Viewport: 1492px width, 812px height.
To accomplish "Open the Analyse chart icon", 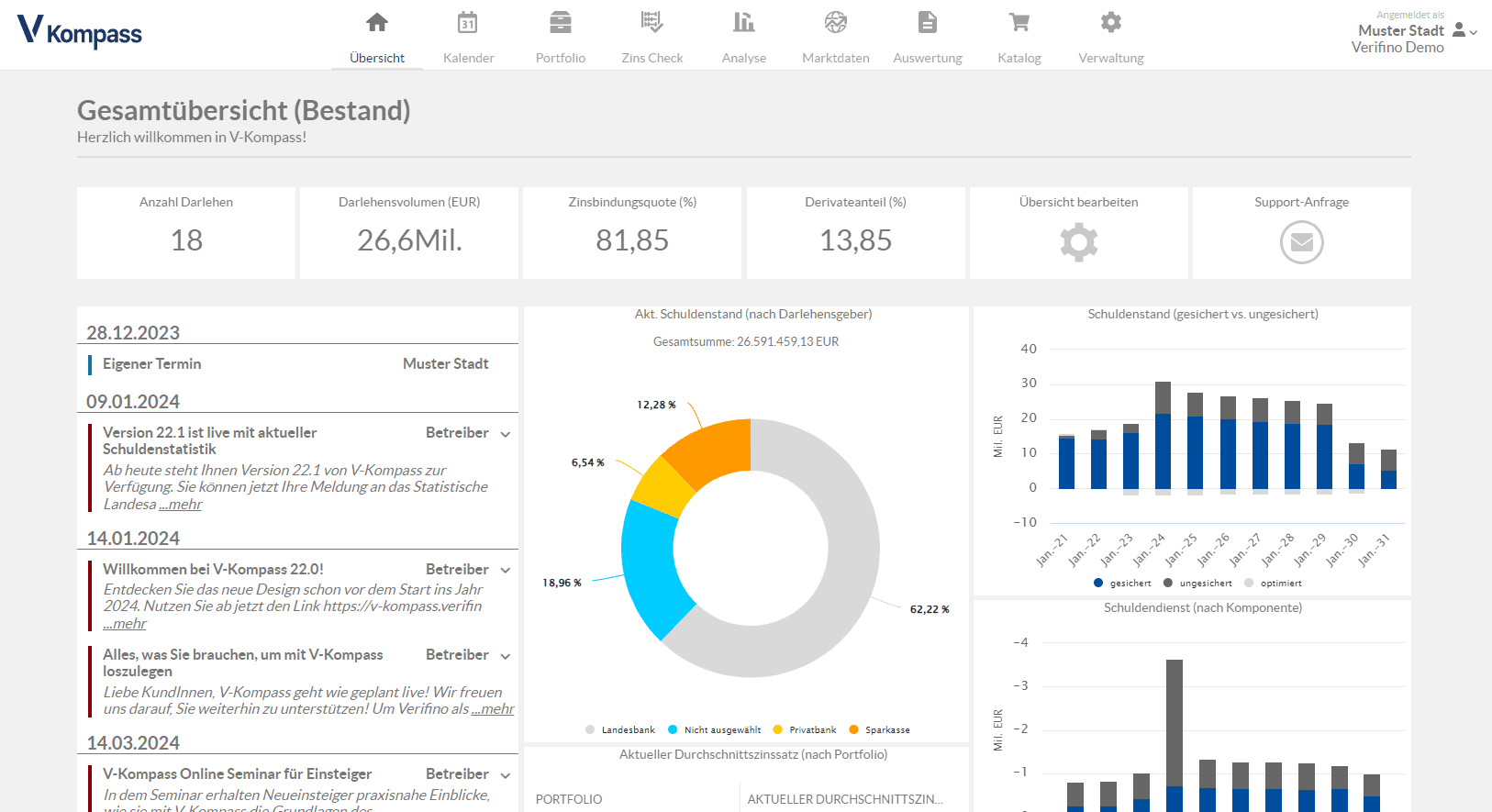I will click(x=743, y=23).
